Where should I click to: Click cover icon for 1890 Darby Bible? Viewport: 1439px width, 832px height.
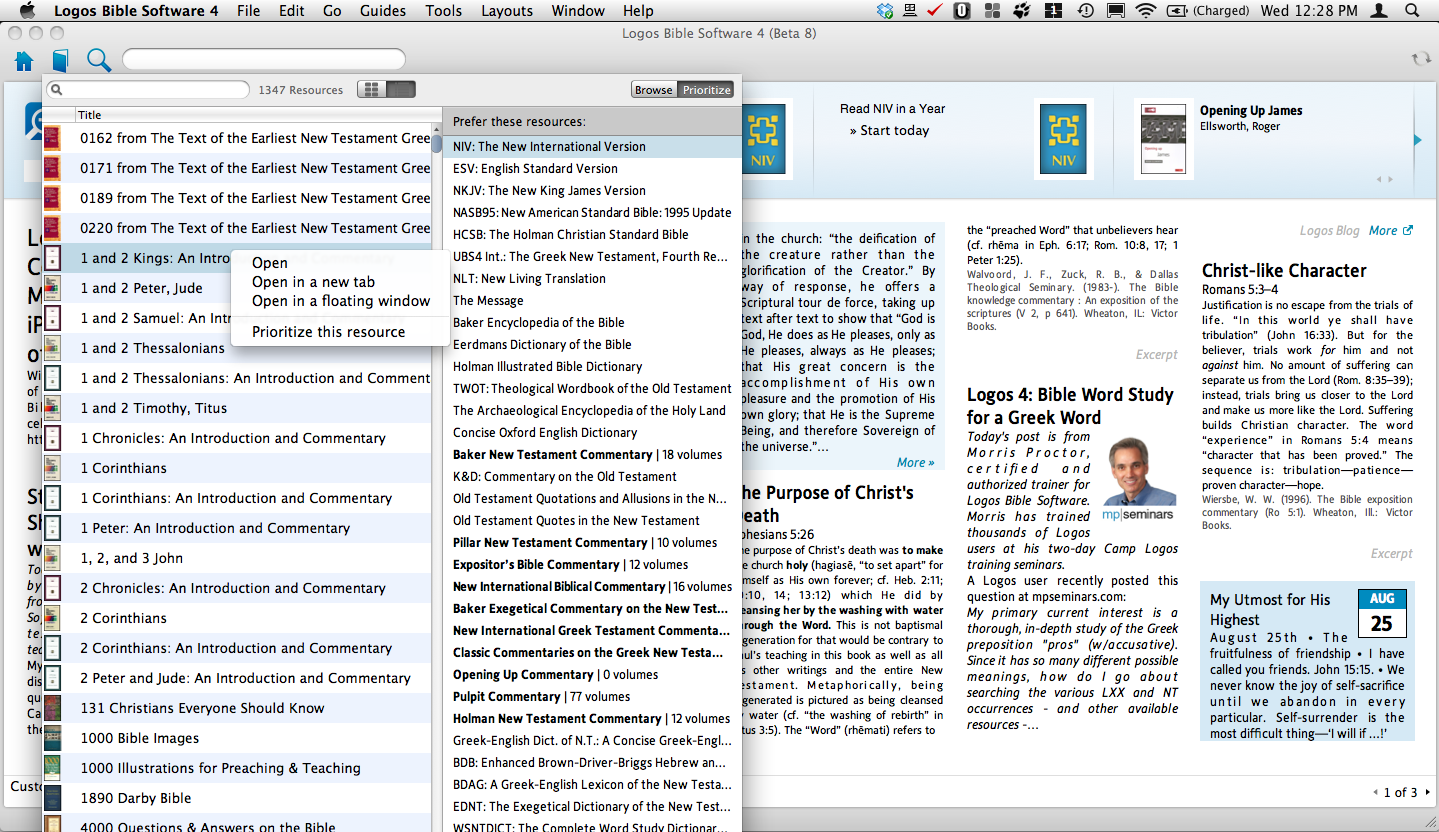(52, 798)
